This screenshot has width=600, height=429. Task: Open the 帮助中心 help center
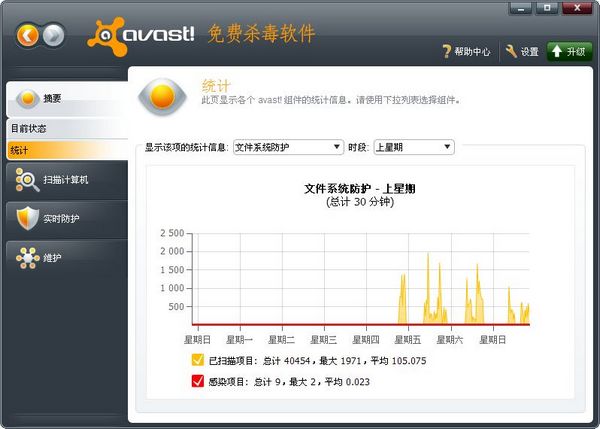tap(466, 51)
